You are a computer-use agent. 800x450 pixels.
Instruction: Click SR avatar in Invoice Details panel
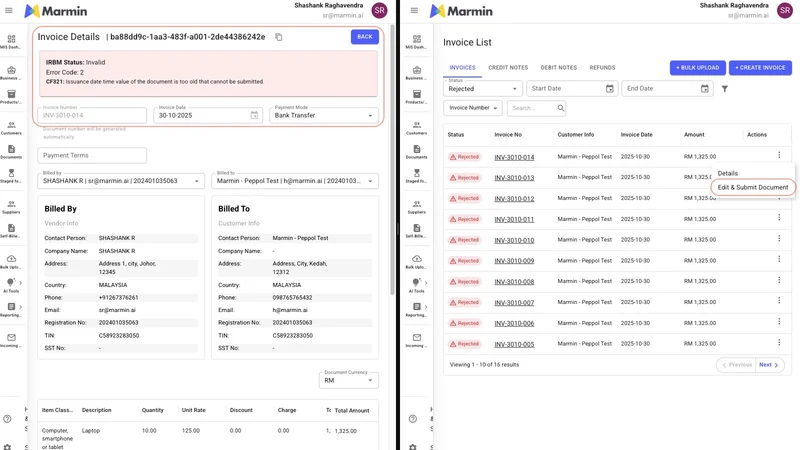pyautogui.click(x=379, y=10)
